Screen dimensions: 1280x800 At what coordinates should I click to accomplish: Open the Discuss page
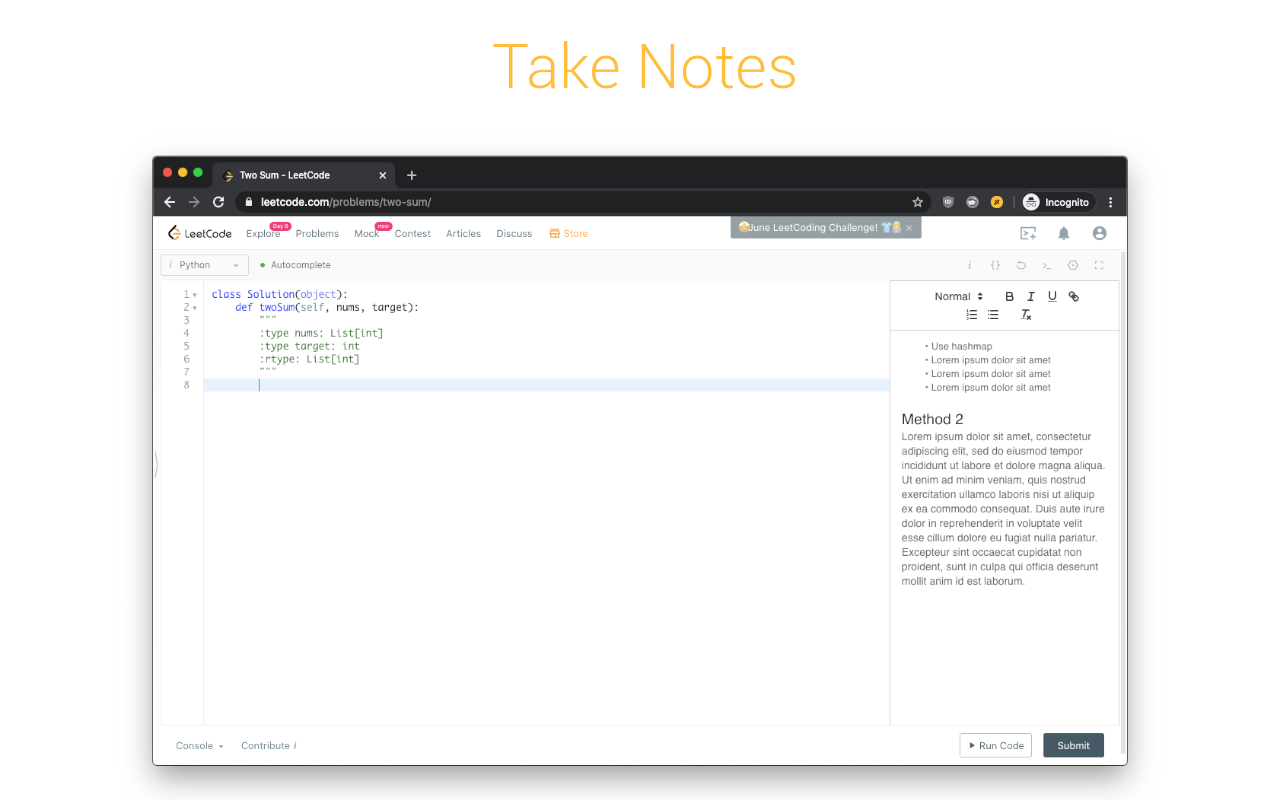click(x=514, y=234)
